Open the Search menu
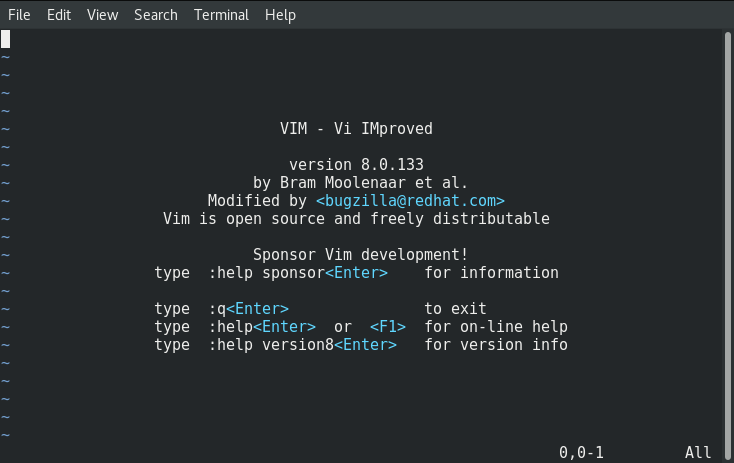The width and height of the screenshot is (734, 463). pos(155,15)
